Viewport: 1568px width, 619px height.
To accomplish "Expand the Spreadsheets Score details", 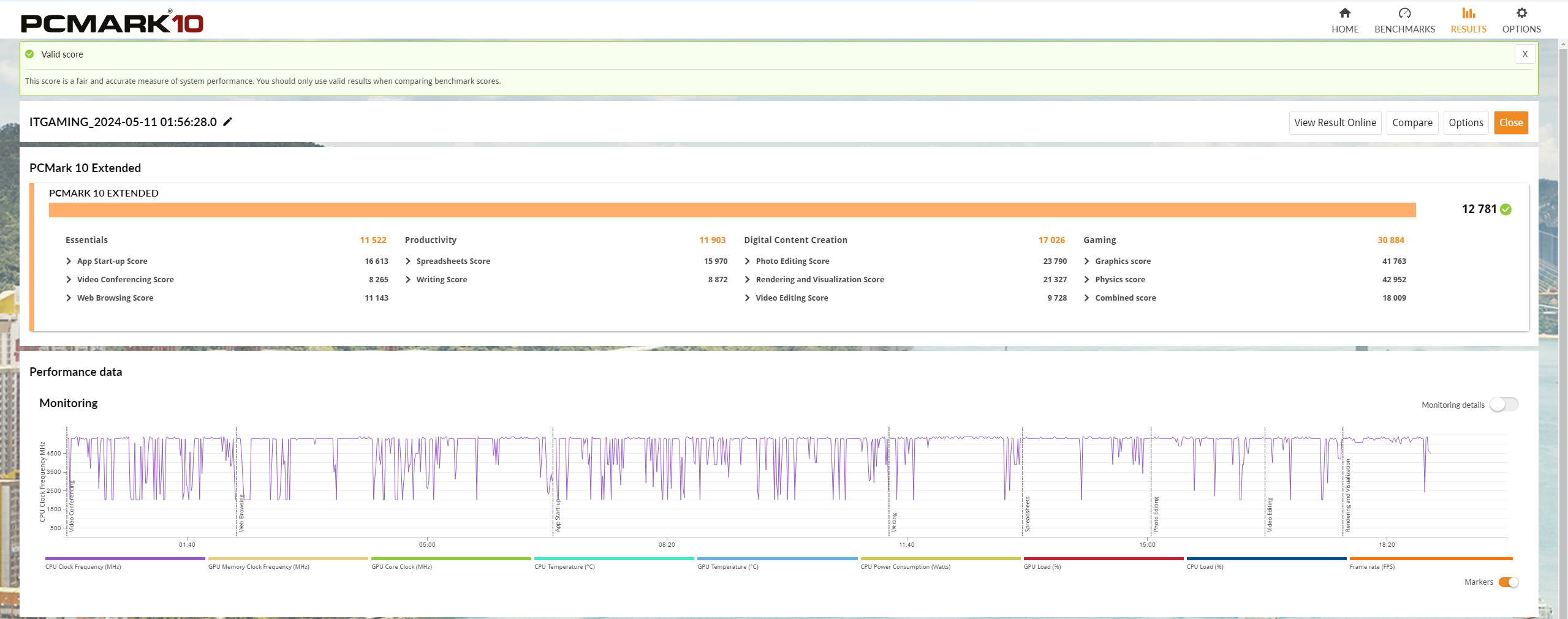I will [408, 261].
